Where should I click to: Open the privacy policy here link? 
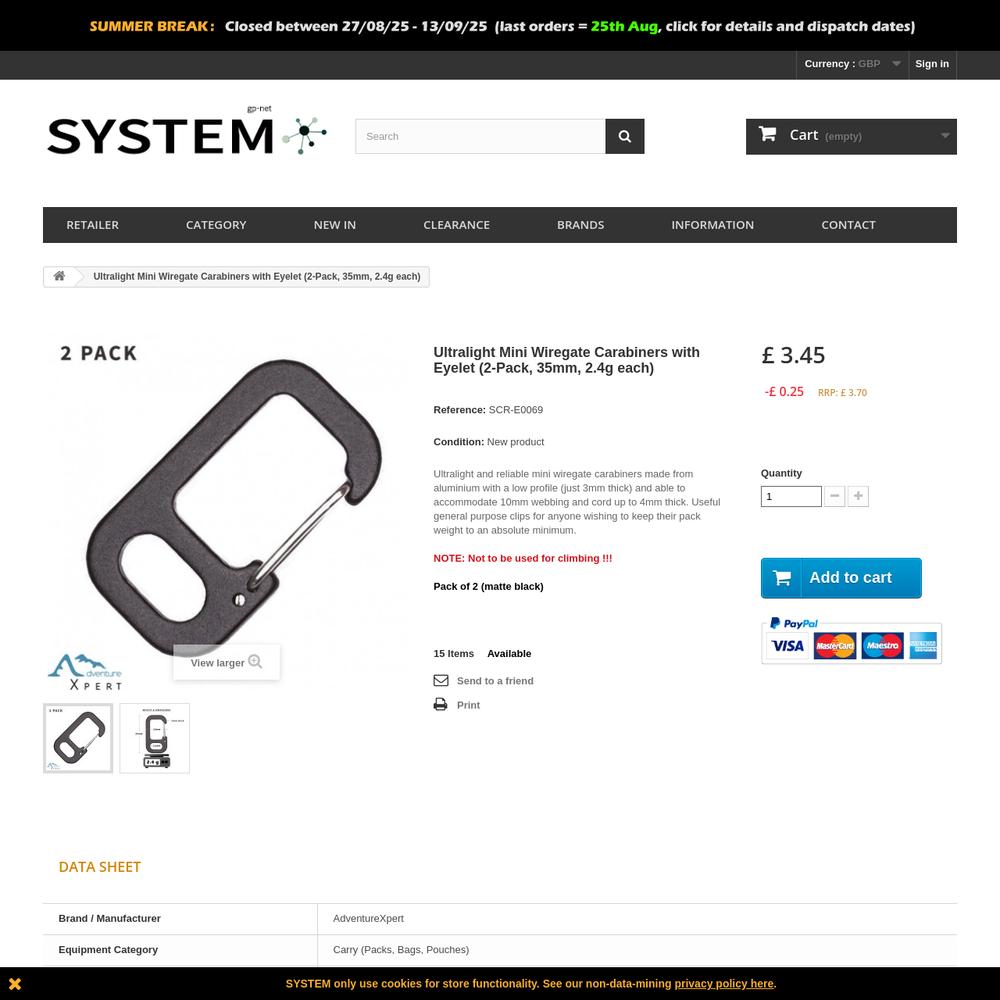point(724,983)
